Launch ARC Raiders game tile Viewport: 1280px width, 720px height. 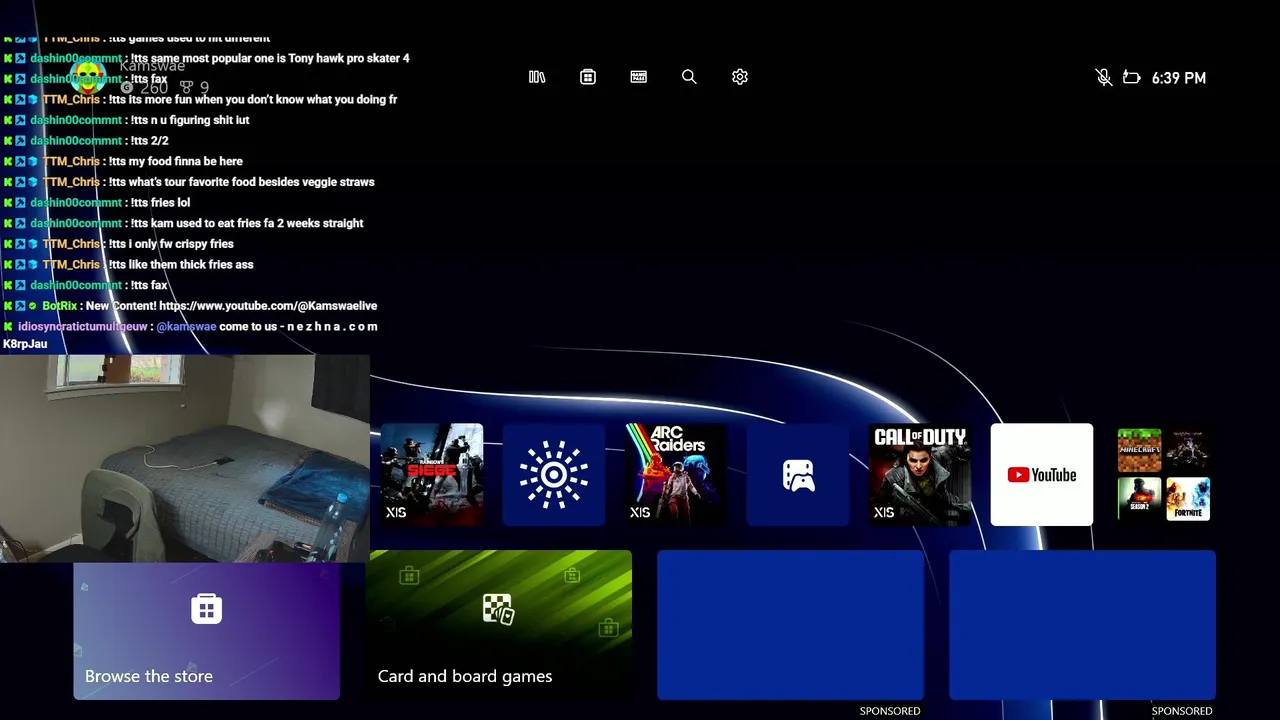(676, 474)
